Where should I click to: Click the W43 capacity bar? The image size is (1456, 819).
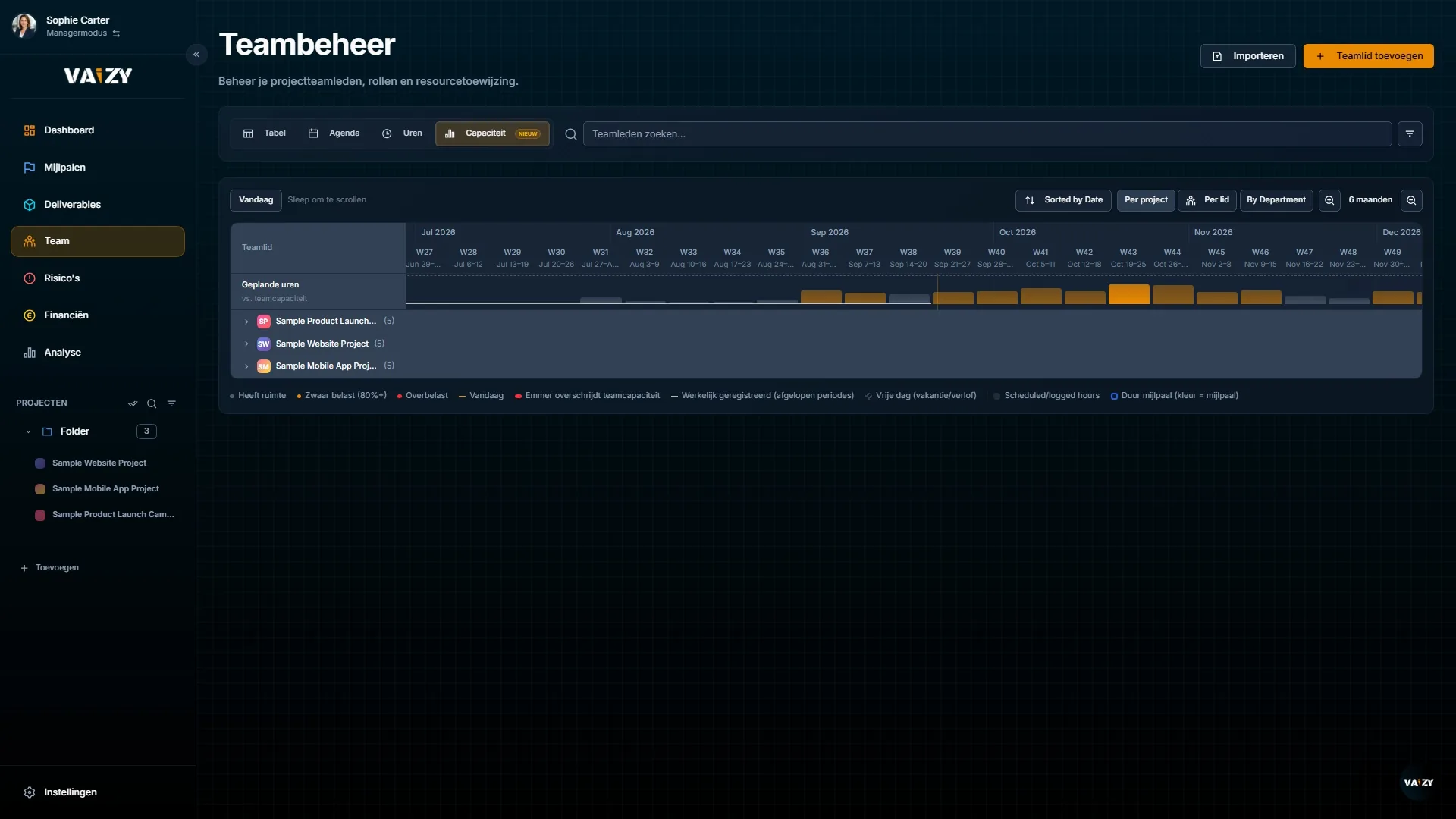point(1128,294)
